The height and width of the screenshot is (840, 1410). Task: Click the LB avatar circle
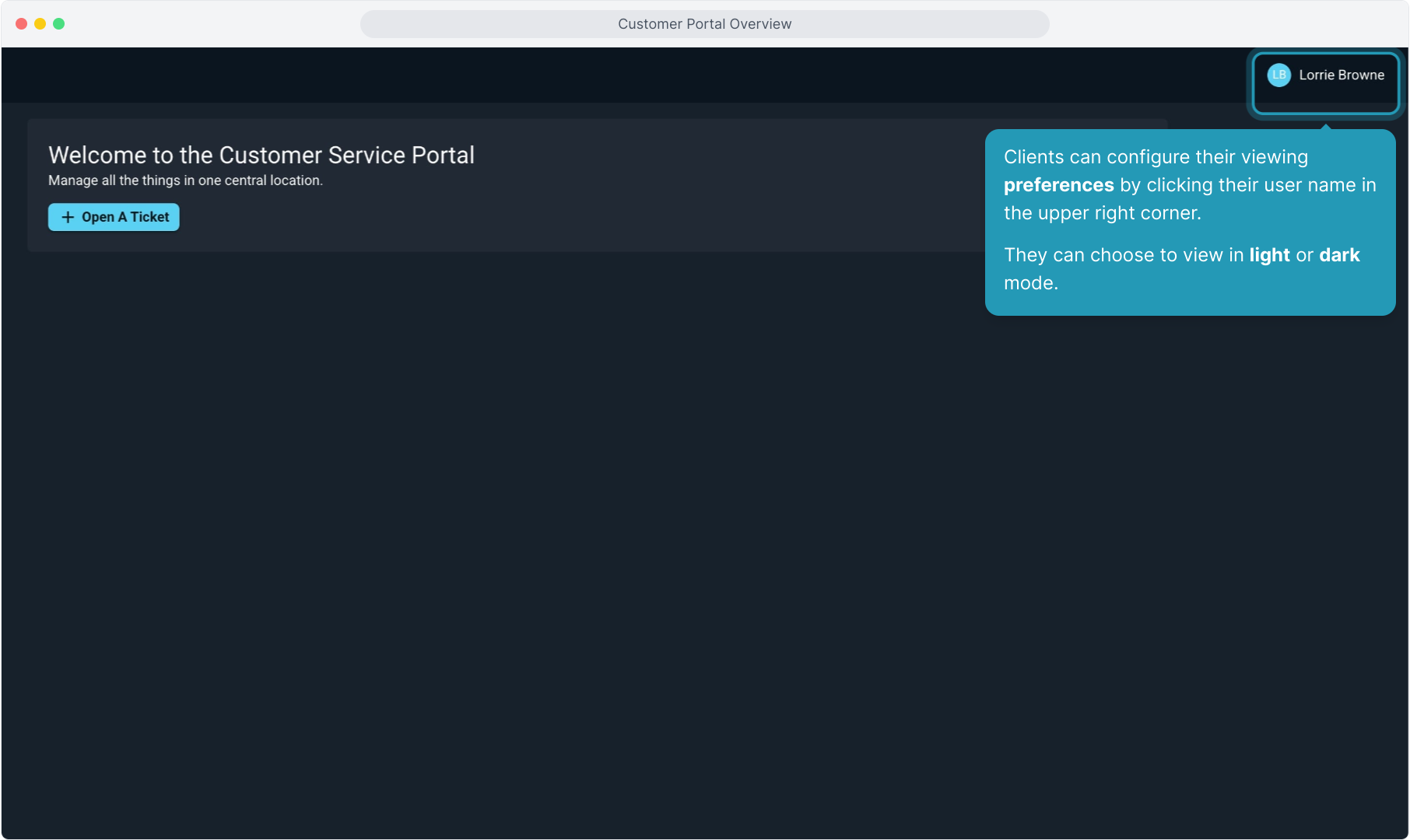point(1278,75)
